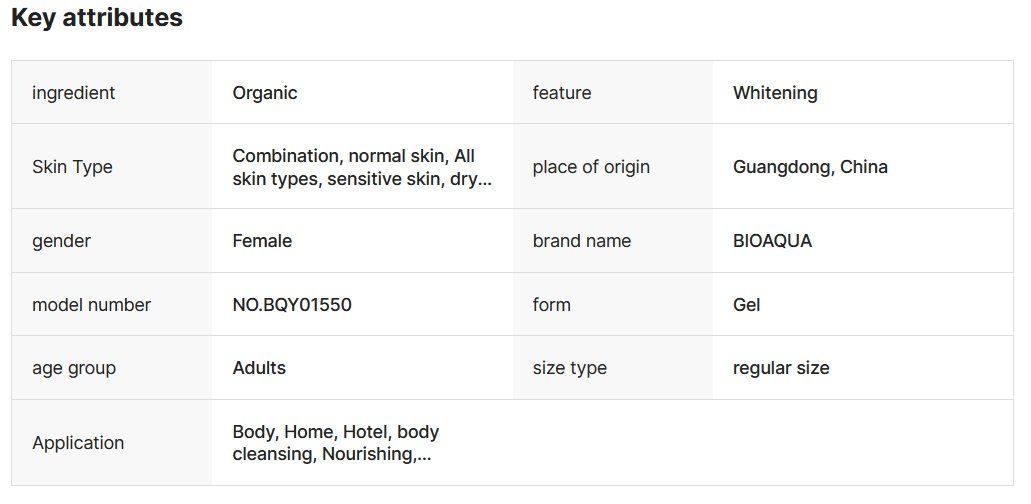The height and width of the screenshot is (504, 1031).
Task: Click the feature label cell
Action: coord(562,93)
